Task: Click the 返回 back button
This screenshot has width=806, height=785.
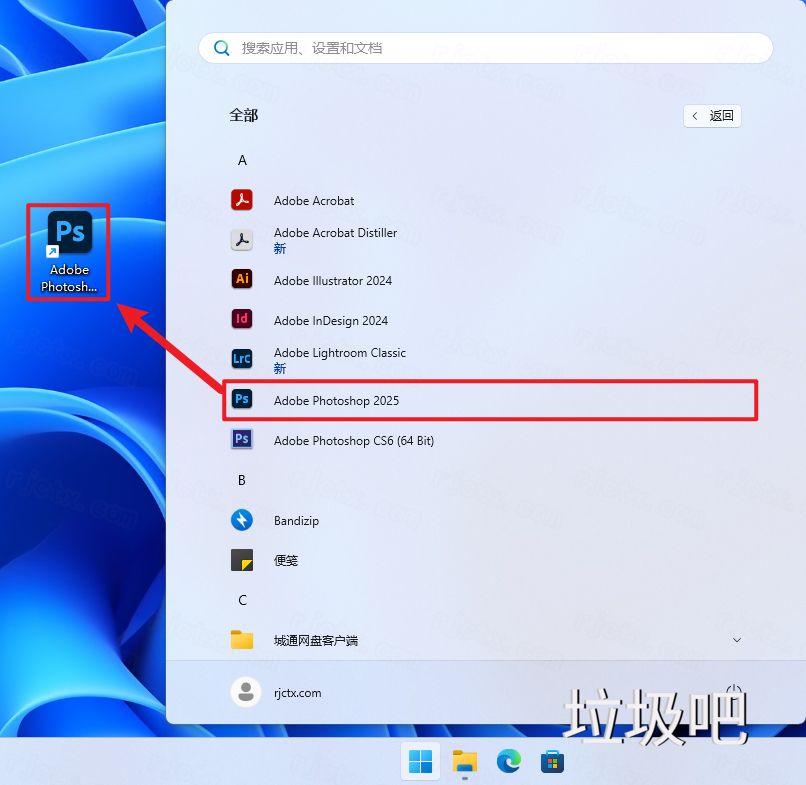Action: (x=711, y=115)
